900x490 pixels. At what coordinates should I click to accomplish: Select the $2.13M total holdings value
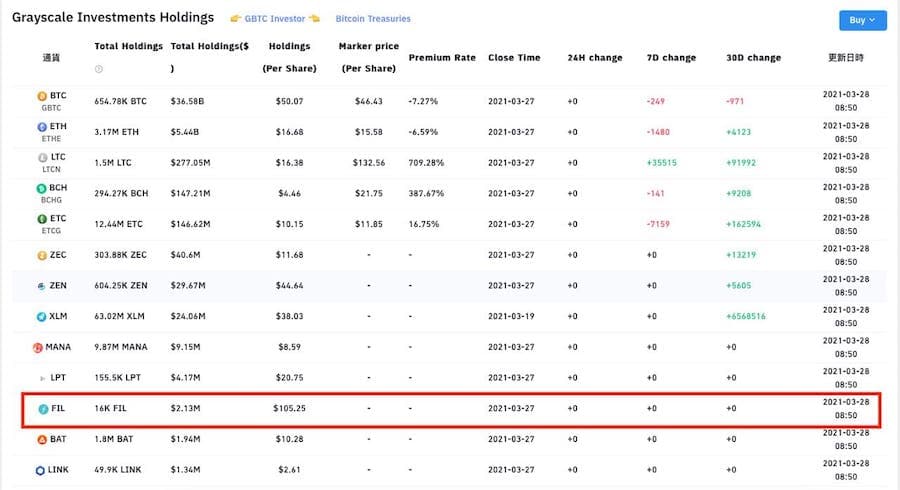[185, 409]
